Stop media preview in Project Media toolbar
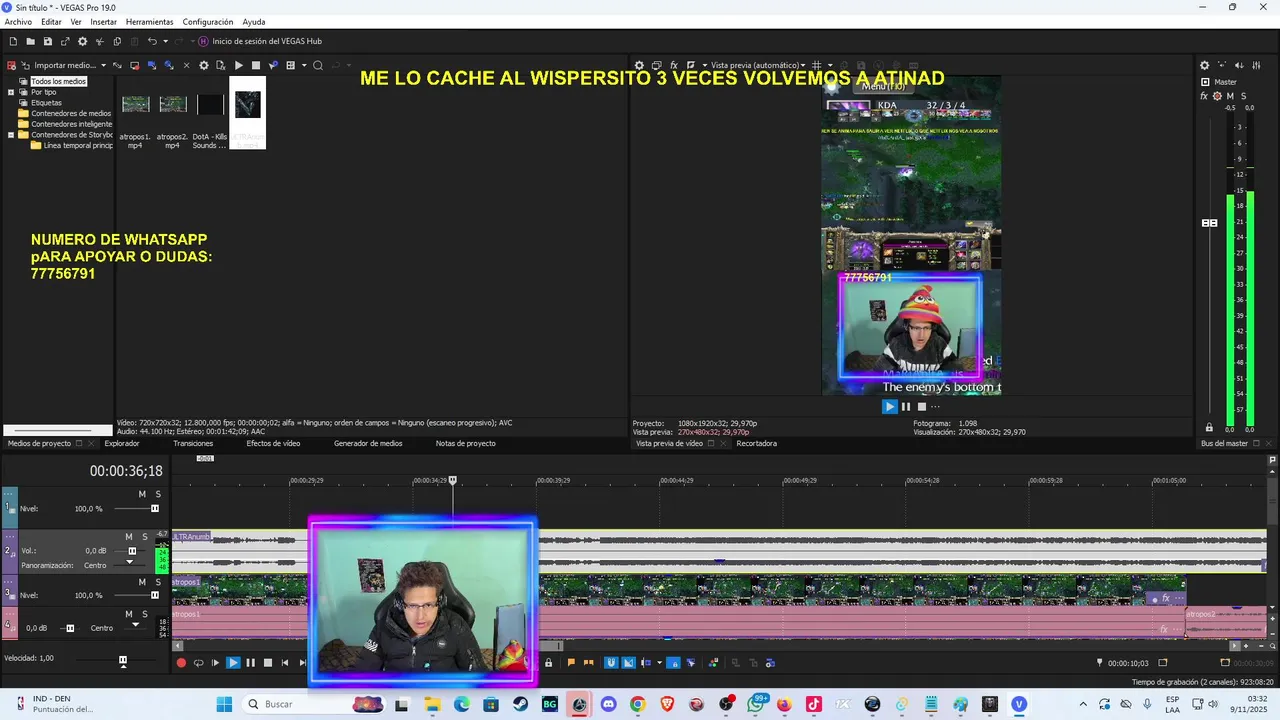1280x720 pixels. point(255,65)
